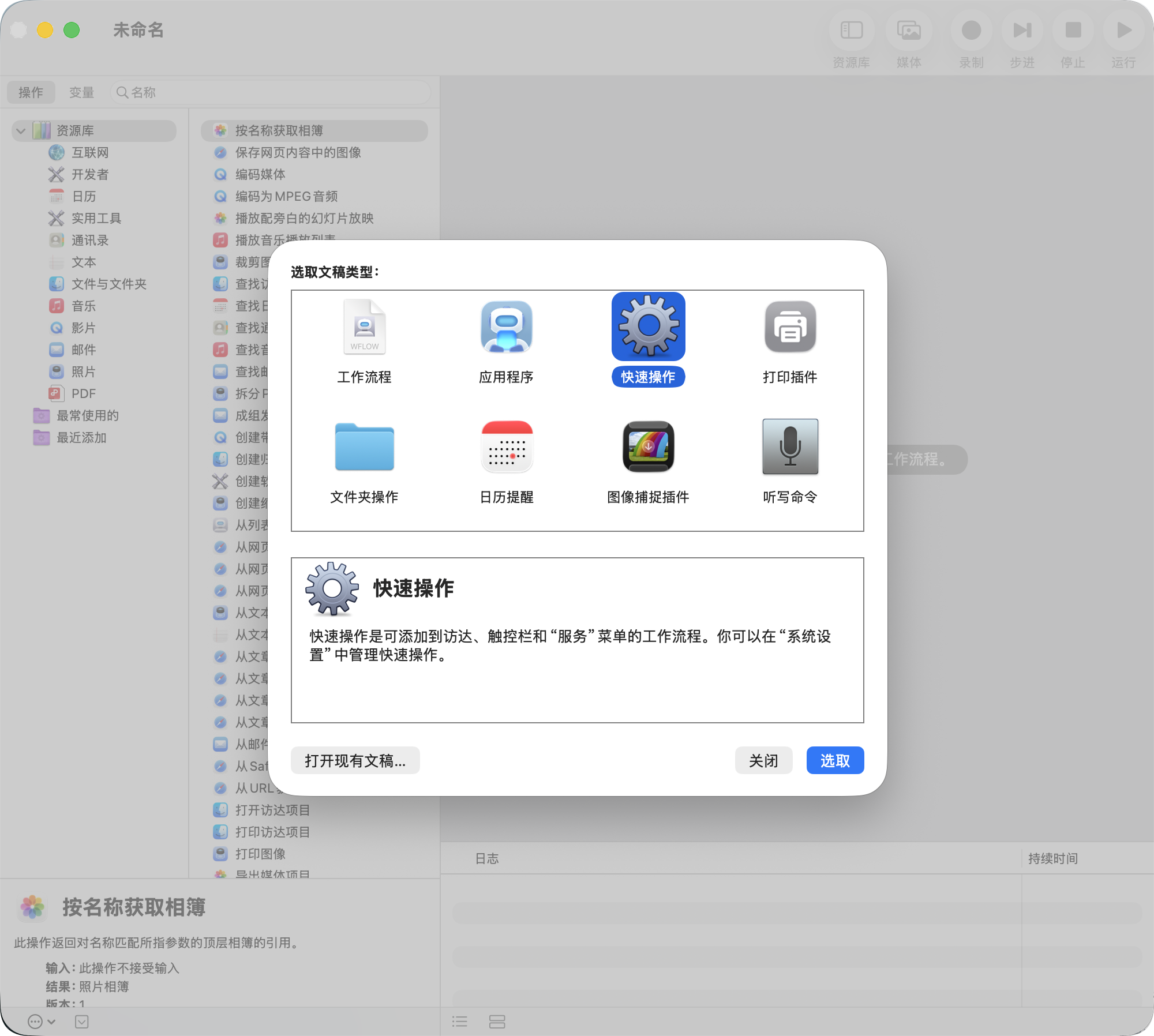
Task: Pick the 打印插件 printer icon
Action: click(790, 327)
